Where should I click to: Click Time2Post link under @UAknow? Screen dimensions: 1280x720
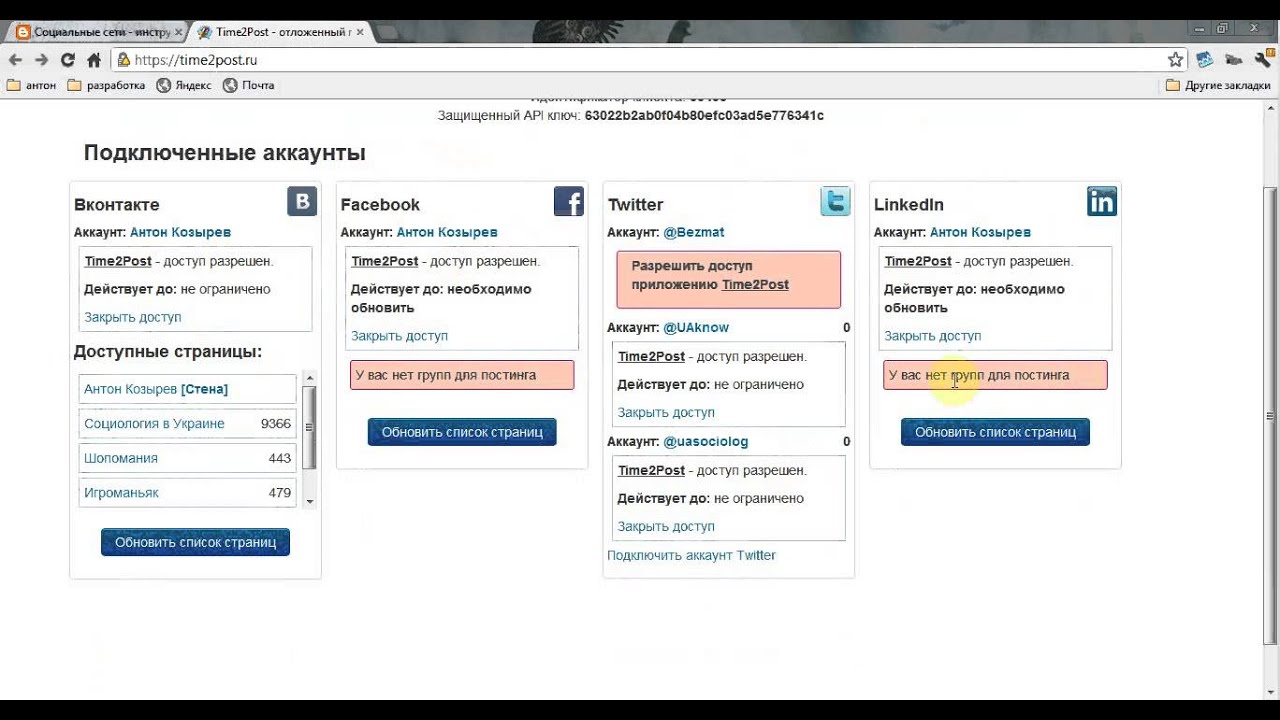pyautogui.click(x=651, y=356)
